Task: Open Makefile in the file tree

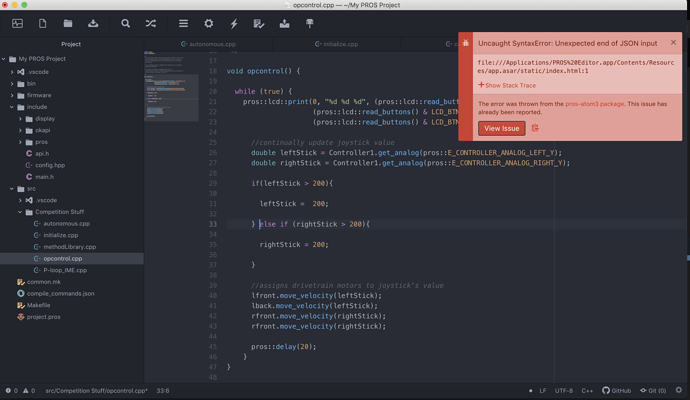Action: 38,305
